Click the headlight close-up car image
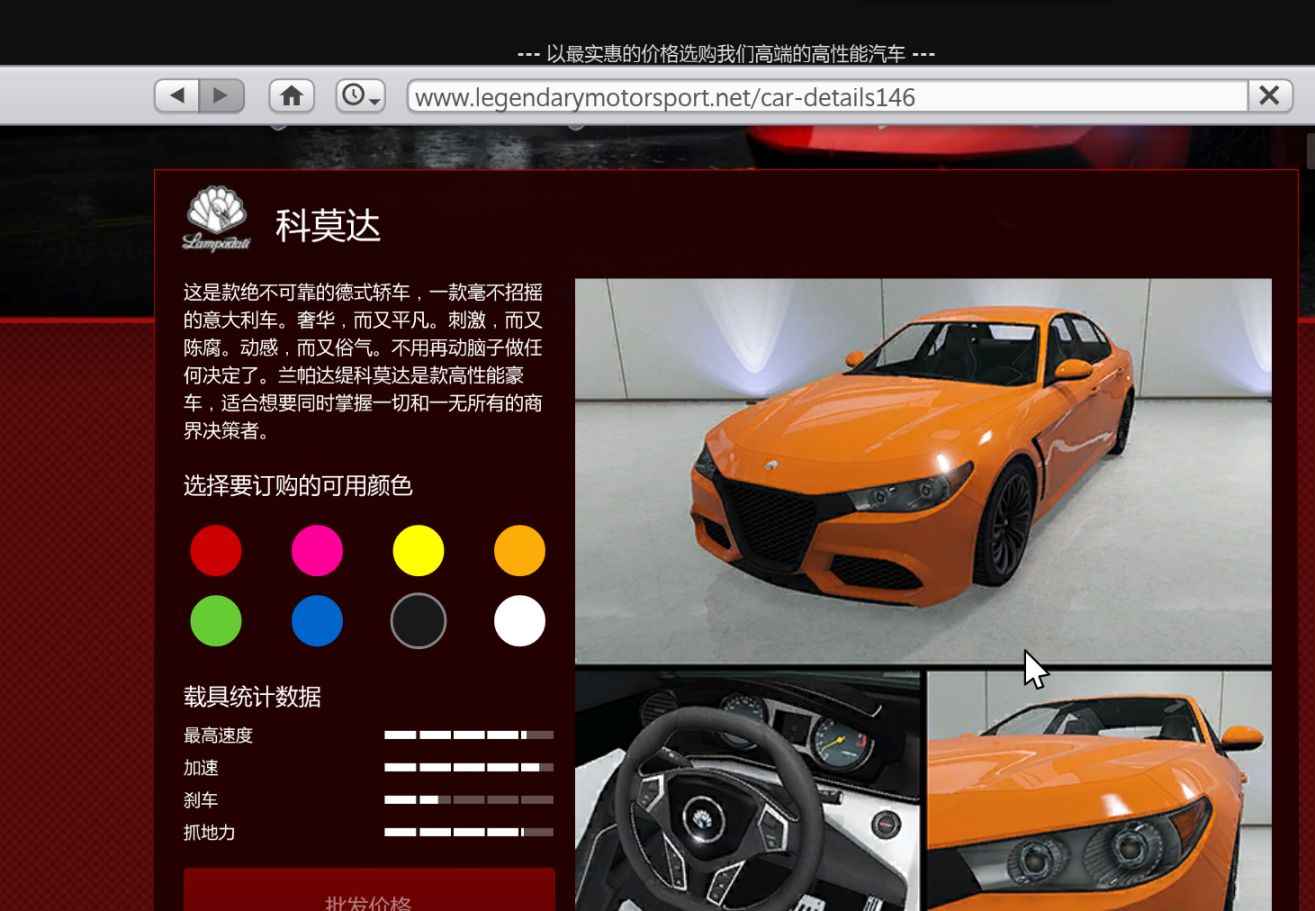 1099,791
